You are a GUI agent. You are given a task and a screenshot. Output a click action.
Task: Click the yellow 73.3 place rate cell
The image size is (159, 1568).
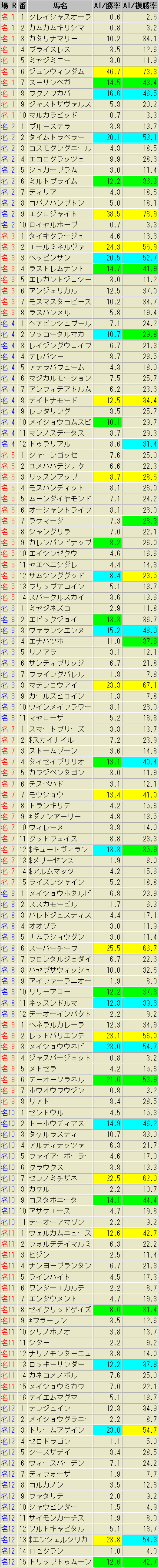[140, 71]
